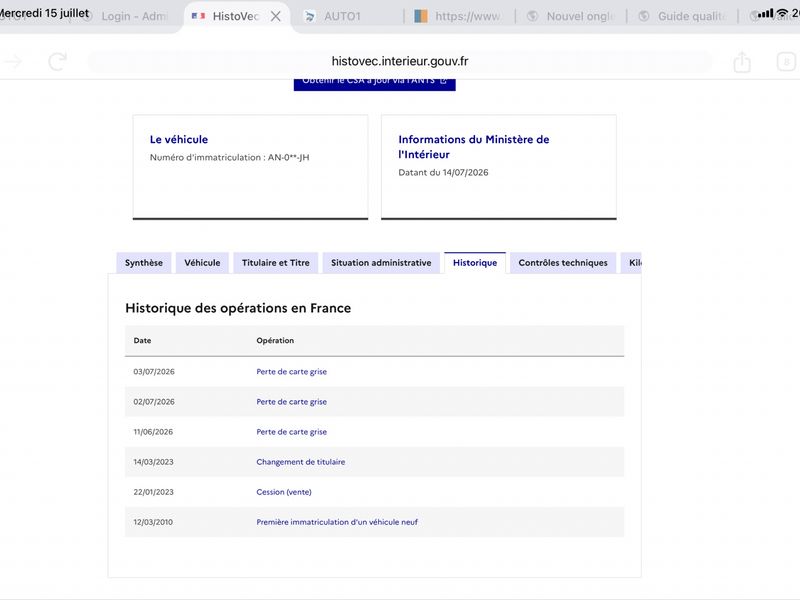Image resolution: width=800 pixels, height=600 pixels.
Task: Open the Synthèse tab
Action: (x=144, y=263)
